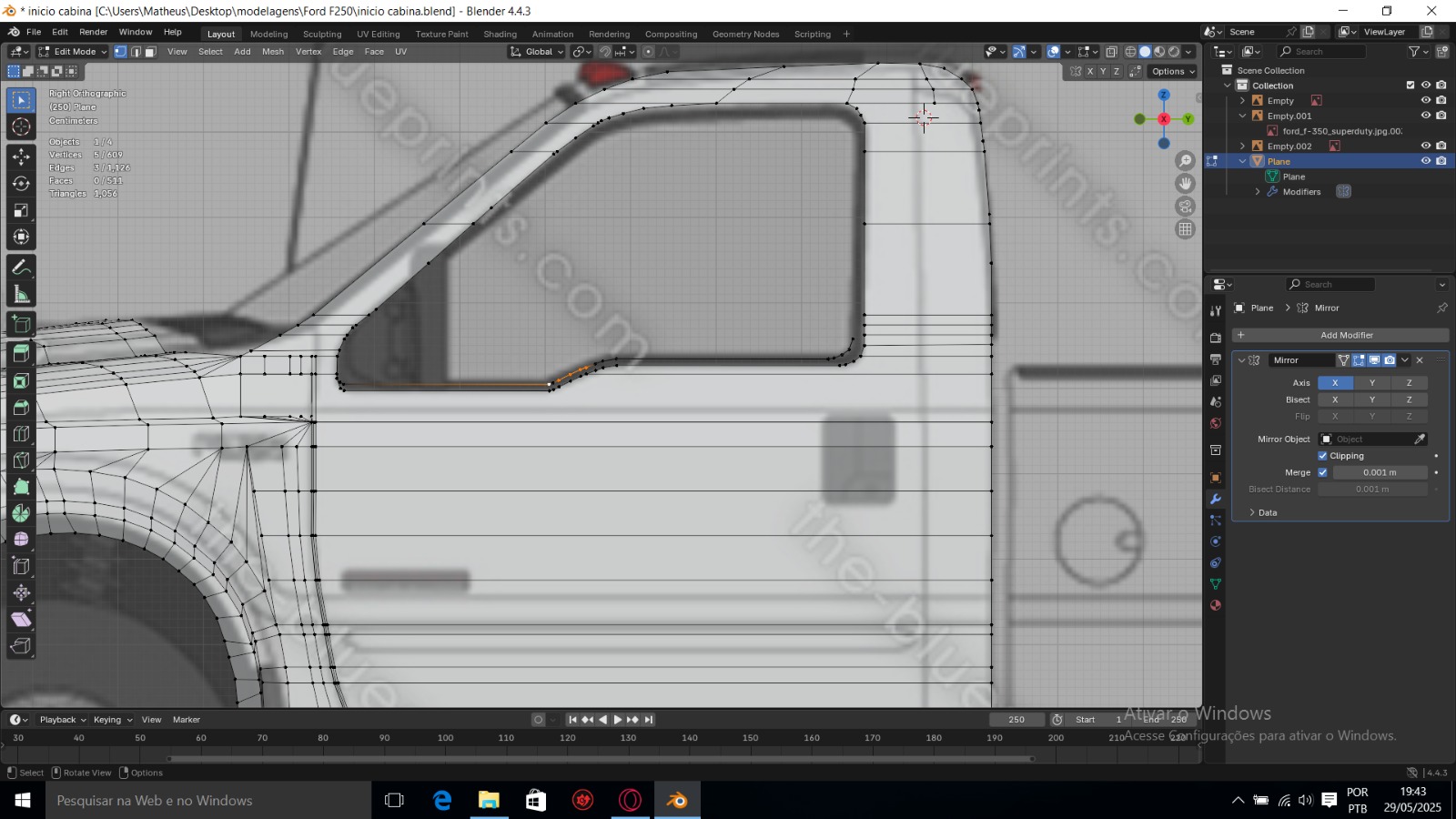Toggle camera view in the viewport
The width and height of the screenshot is (1456, 819).
tap(1185, 207)
